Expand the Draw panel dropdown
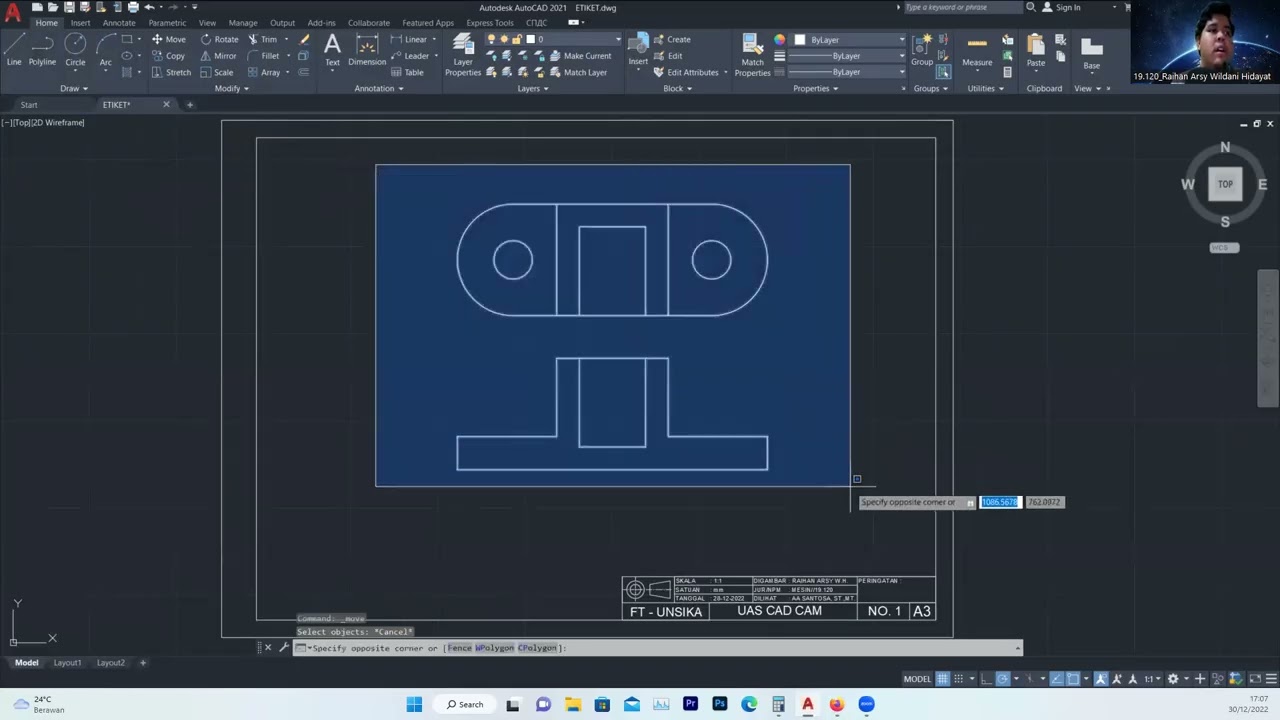1280x720 pixels. coord(74,88)
